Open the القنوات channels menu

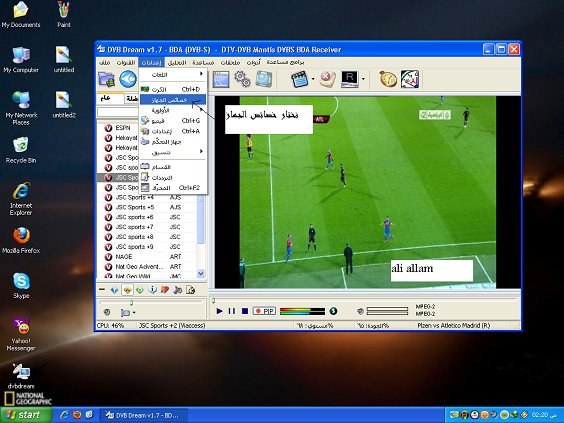coord(126,63)
